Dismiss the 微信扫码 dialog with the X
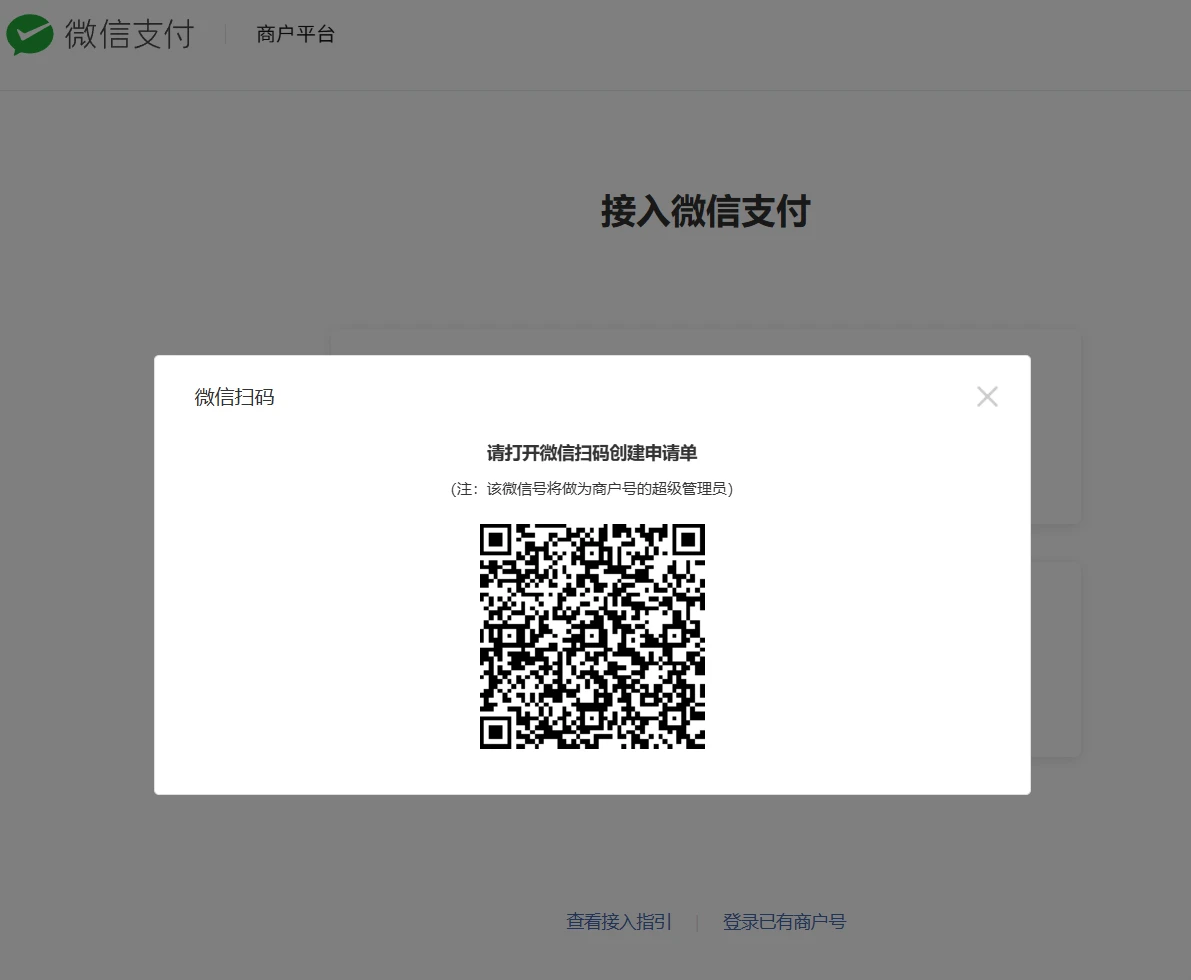Viewport: 1191px width, 980px height. (987, 396)
